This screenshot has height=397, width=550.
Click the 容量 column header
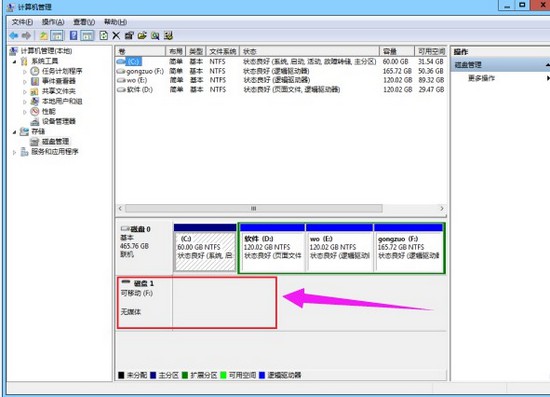pyautogui.click(x=397, y=51)
